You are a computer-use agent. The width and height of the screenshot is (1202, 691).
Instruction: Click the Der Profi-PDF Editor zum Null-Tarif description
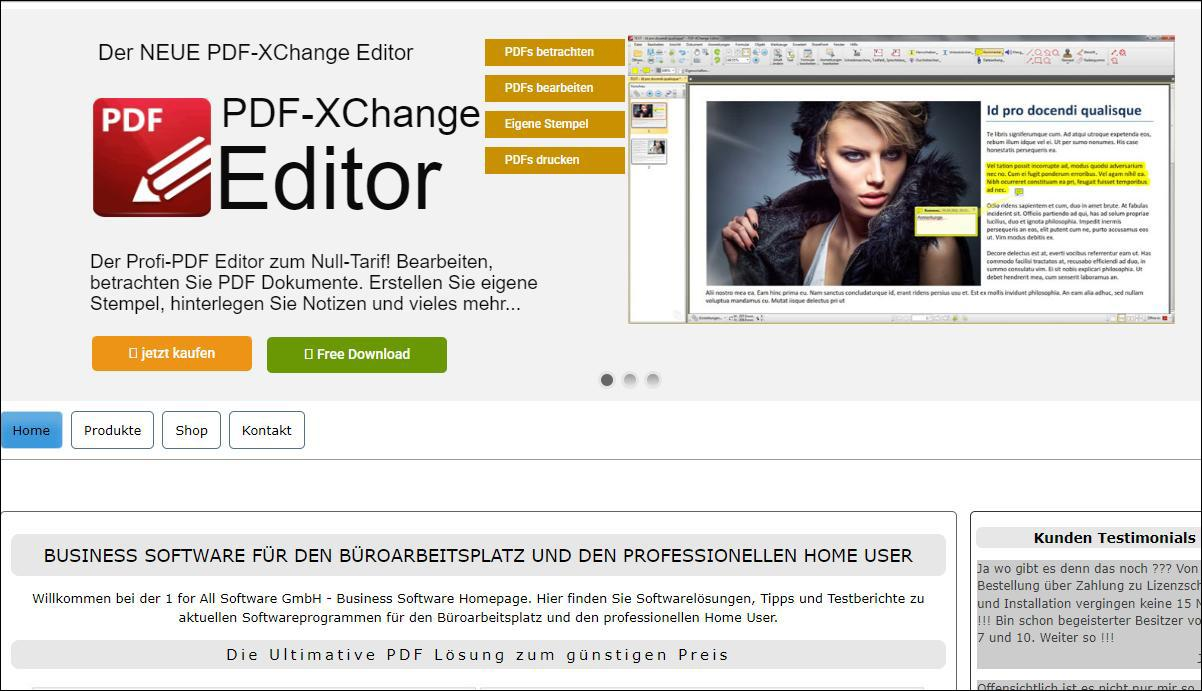click(x=314, y=283)
